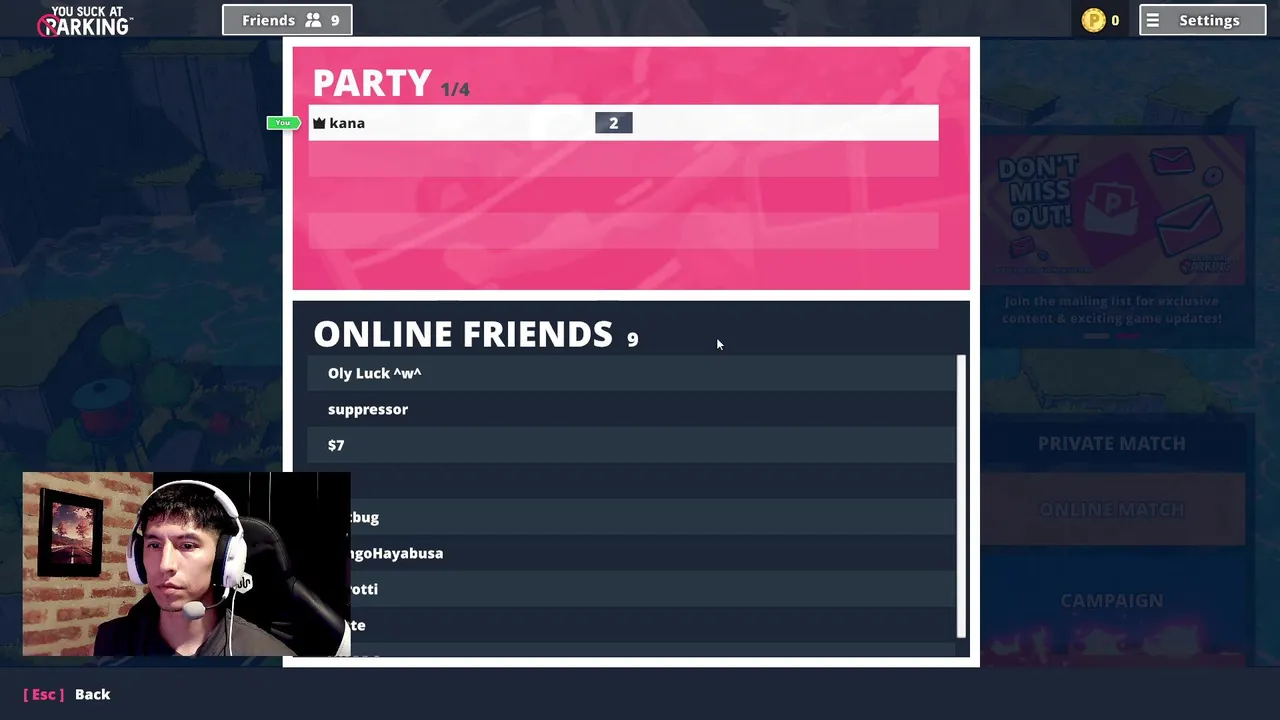Click the green You tag
Screen dimensions: 1280x720
point(283,123)
